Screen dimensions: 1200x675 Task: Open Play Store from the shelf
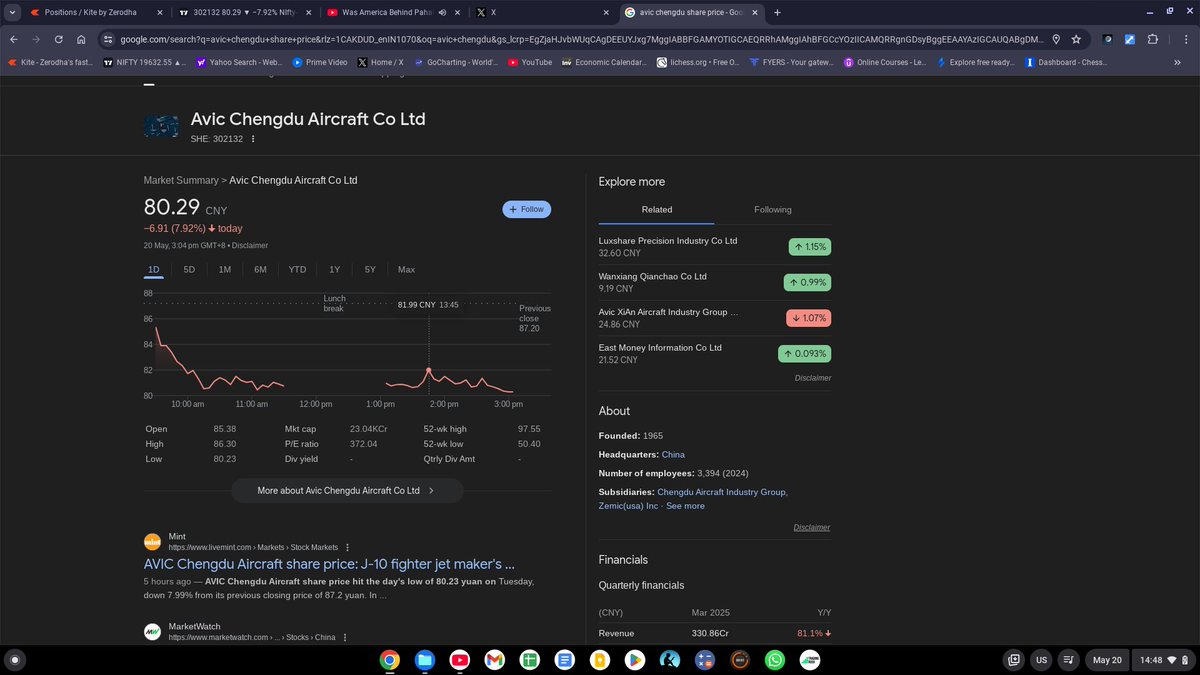(634, 660)
